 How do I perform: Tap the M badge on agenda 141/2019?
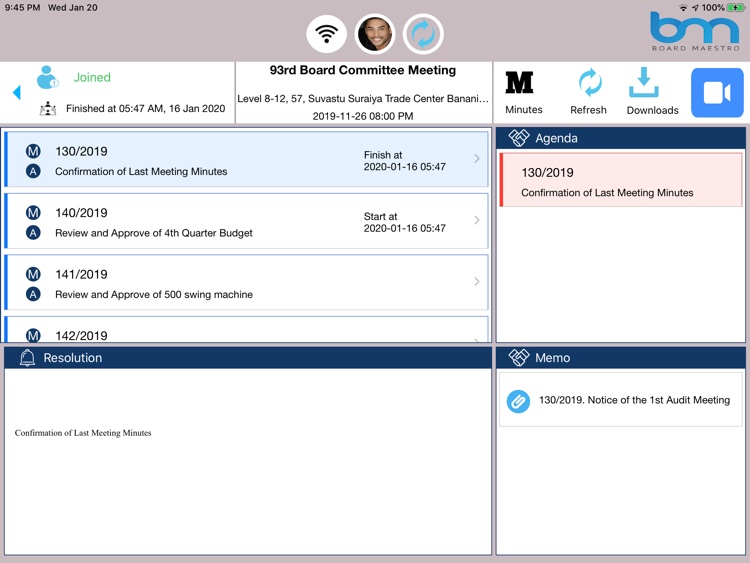[x=33, y=275]
